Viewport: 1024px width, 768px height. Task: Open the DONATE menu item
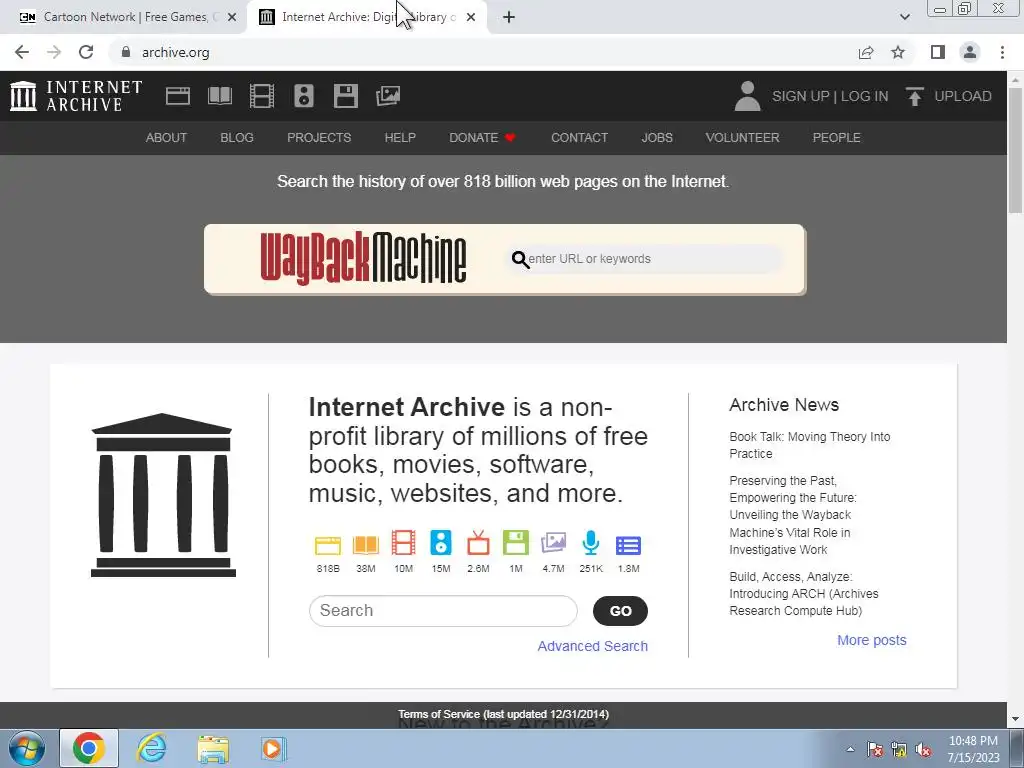482,138
